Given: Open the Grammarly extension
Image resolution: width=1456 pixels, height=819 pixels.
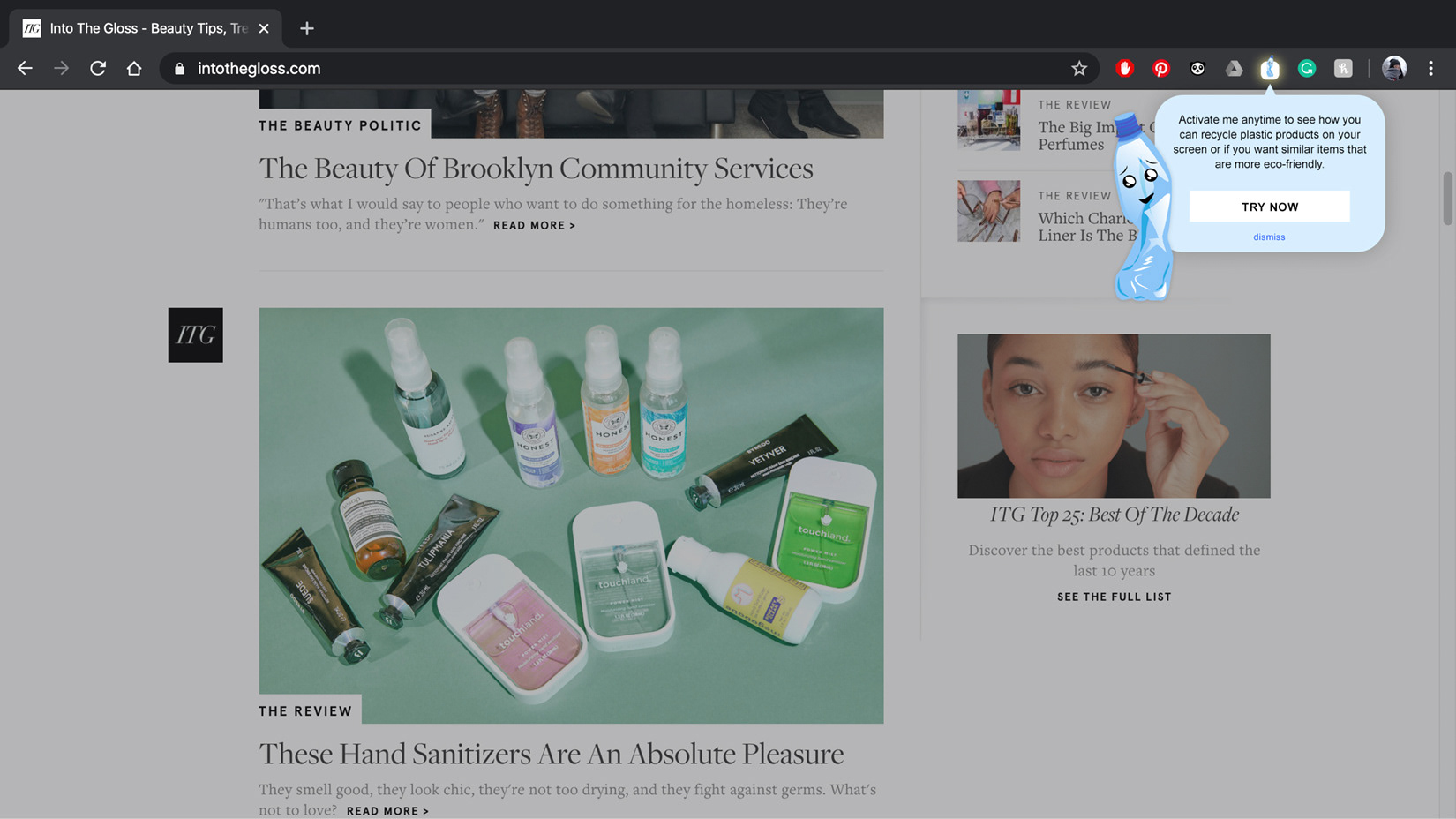Looking at the screenshot, I should (1307, 68).
